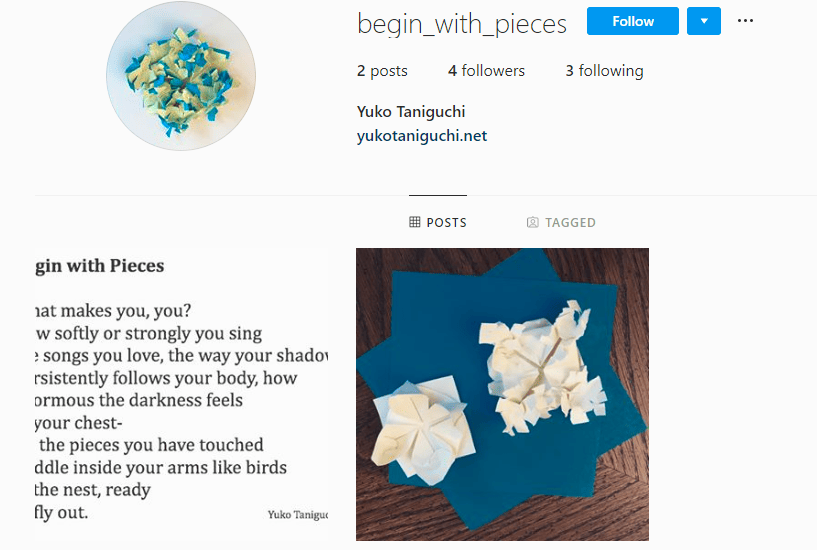817x550 pixels.
Task: Switch to the TAGGED tab
Action: coord(561,223)
